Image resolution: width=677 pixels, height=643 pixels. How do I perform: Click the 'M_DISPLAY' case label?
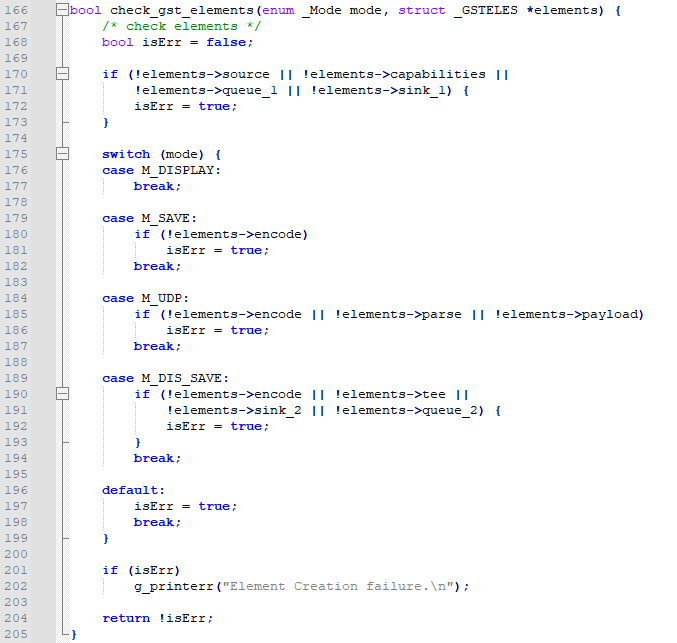pos(178,170)
